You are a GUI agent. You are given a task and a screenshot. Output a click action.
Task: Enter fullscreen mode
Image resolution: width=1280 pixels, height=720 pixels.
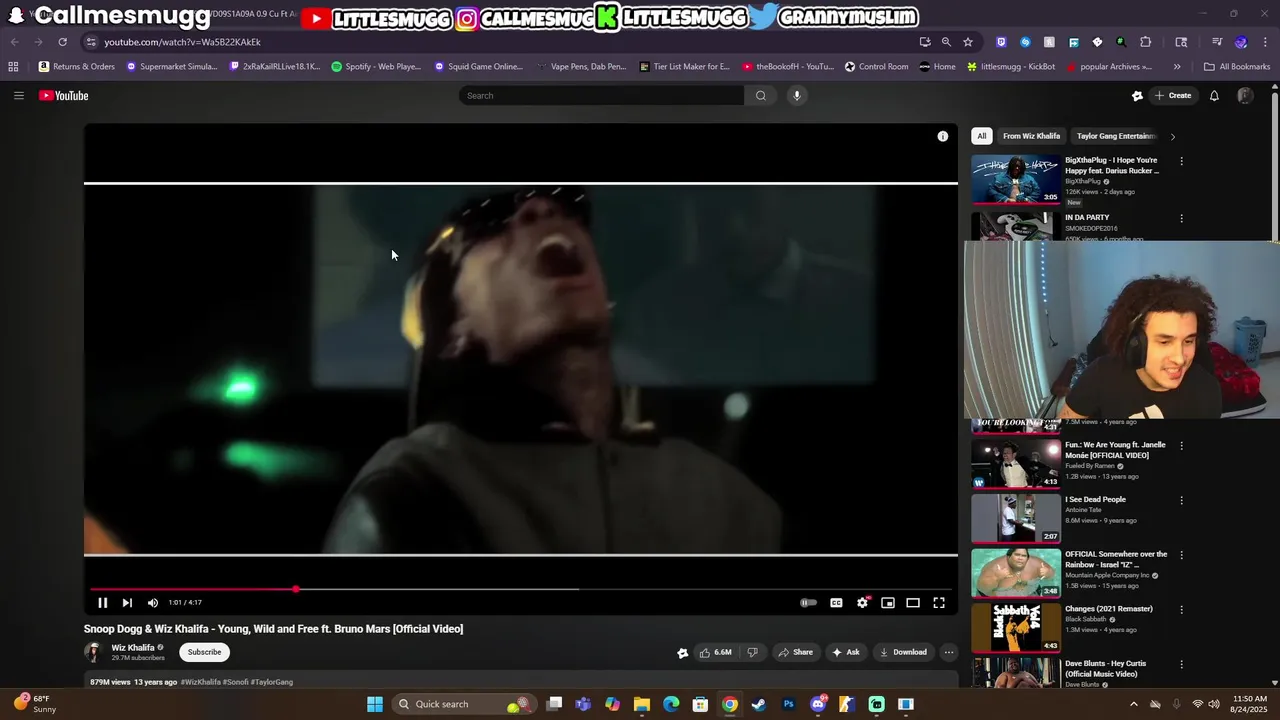click(x=939, y=603)
